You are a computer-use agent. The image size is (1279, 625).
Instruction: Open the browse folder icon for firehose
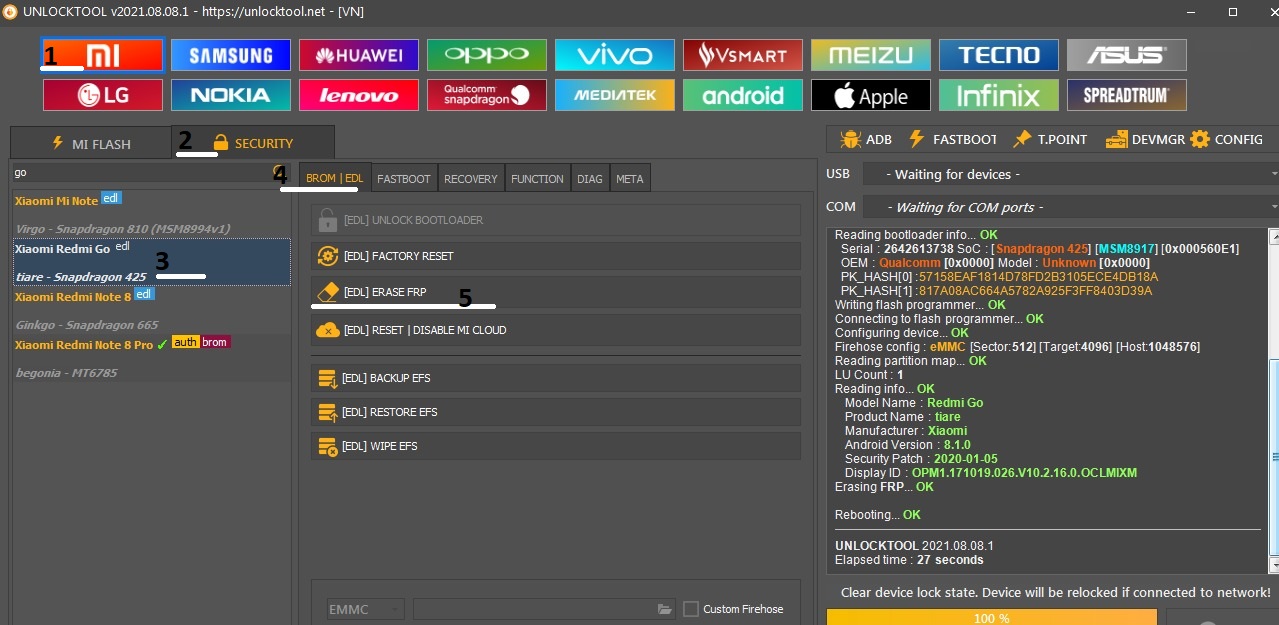tap(665, 609)
